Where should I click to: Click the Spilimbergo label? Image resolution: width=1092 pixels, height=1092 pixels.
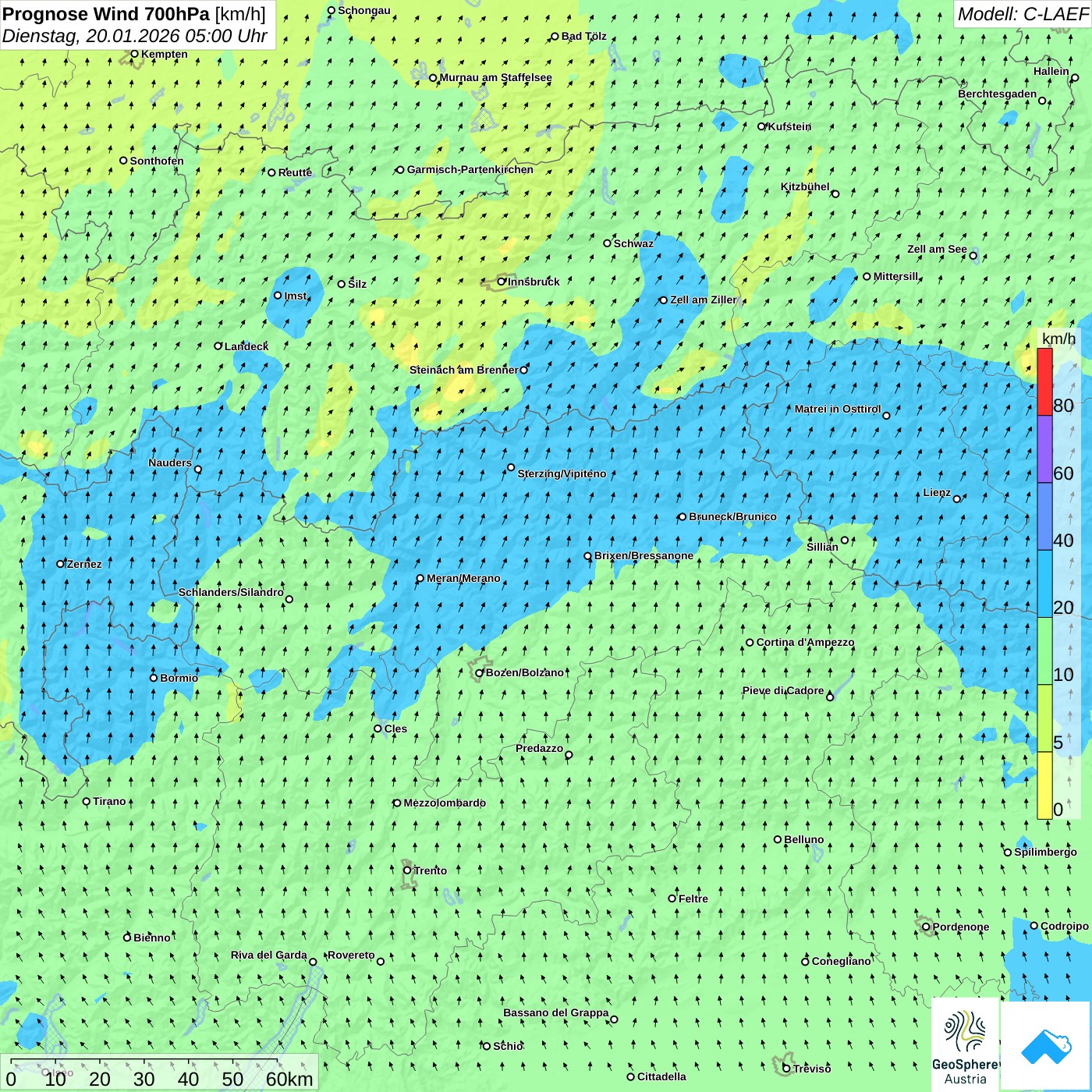pos(1045,852)
